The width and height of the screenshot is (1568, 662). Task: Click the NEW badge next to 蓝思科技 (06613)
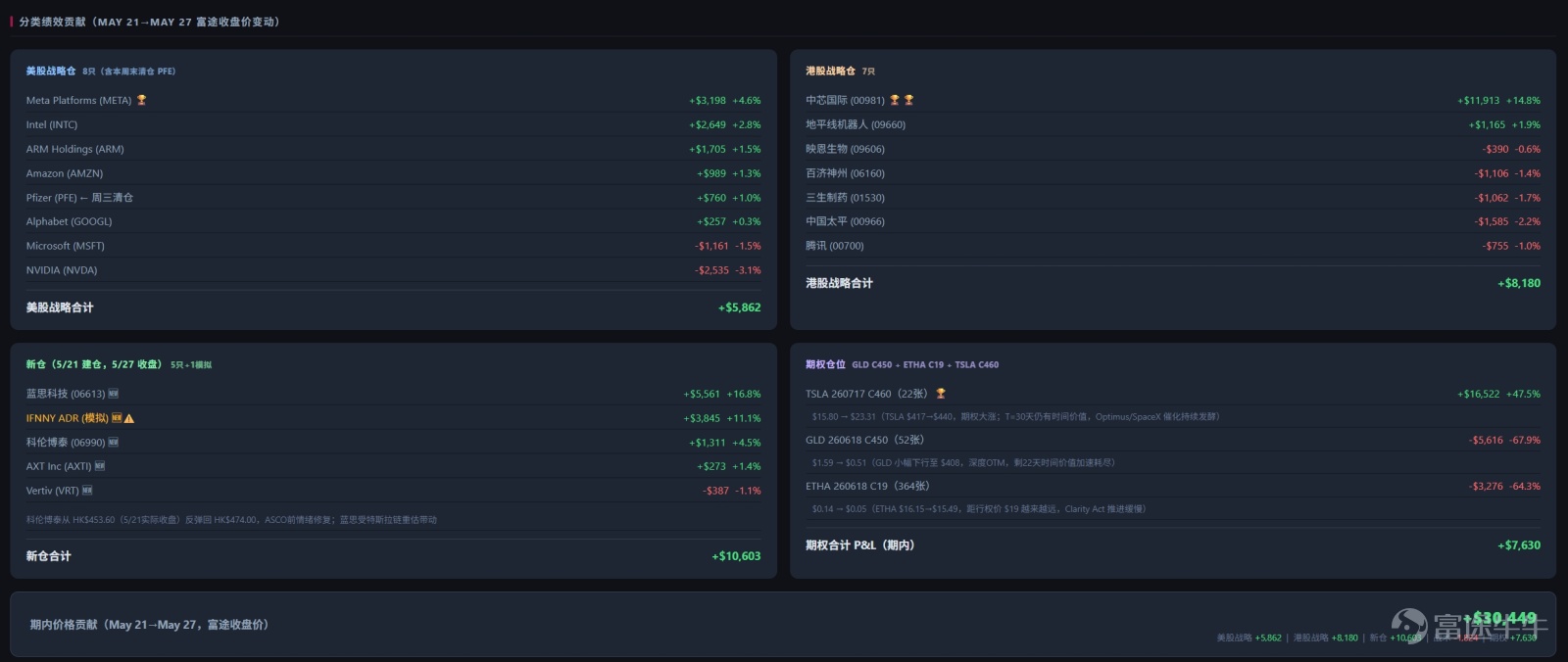[x=114, y=394]
